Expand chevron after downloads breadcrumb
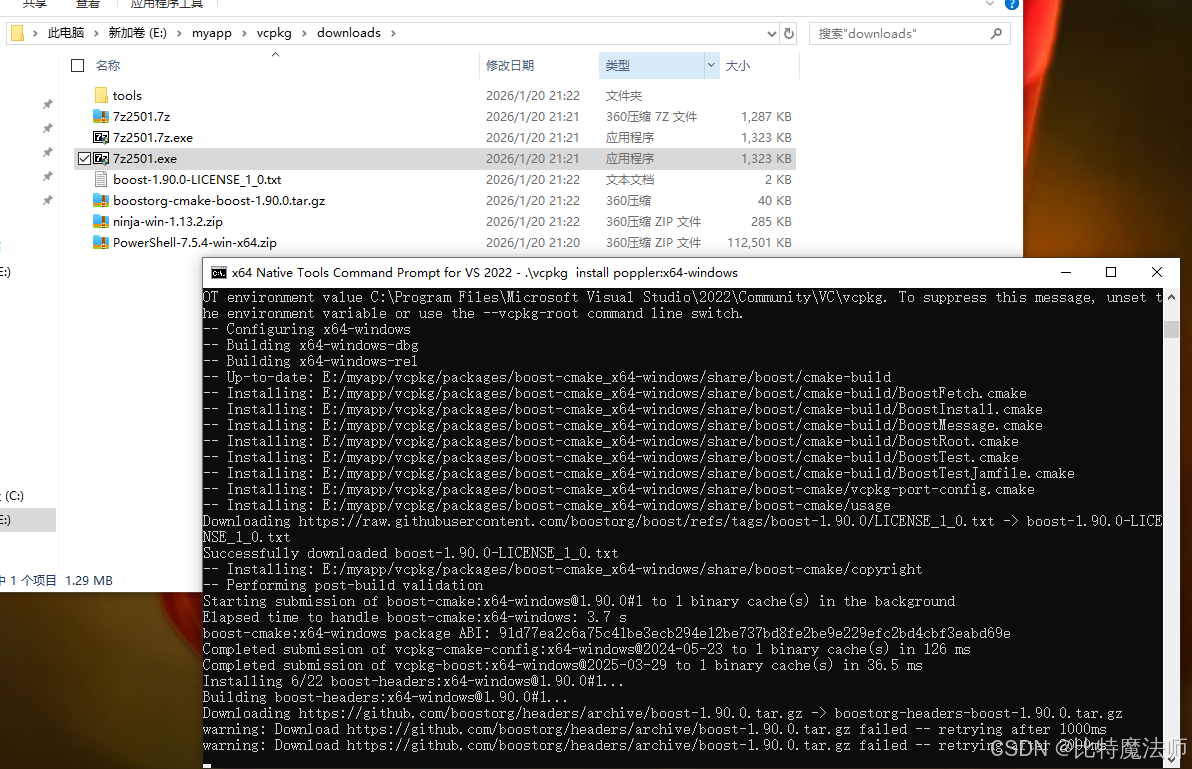Image resolution: width=1192 pixels, height=769 pixels. tap(393, 33)
